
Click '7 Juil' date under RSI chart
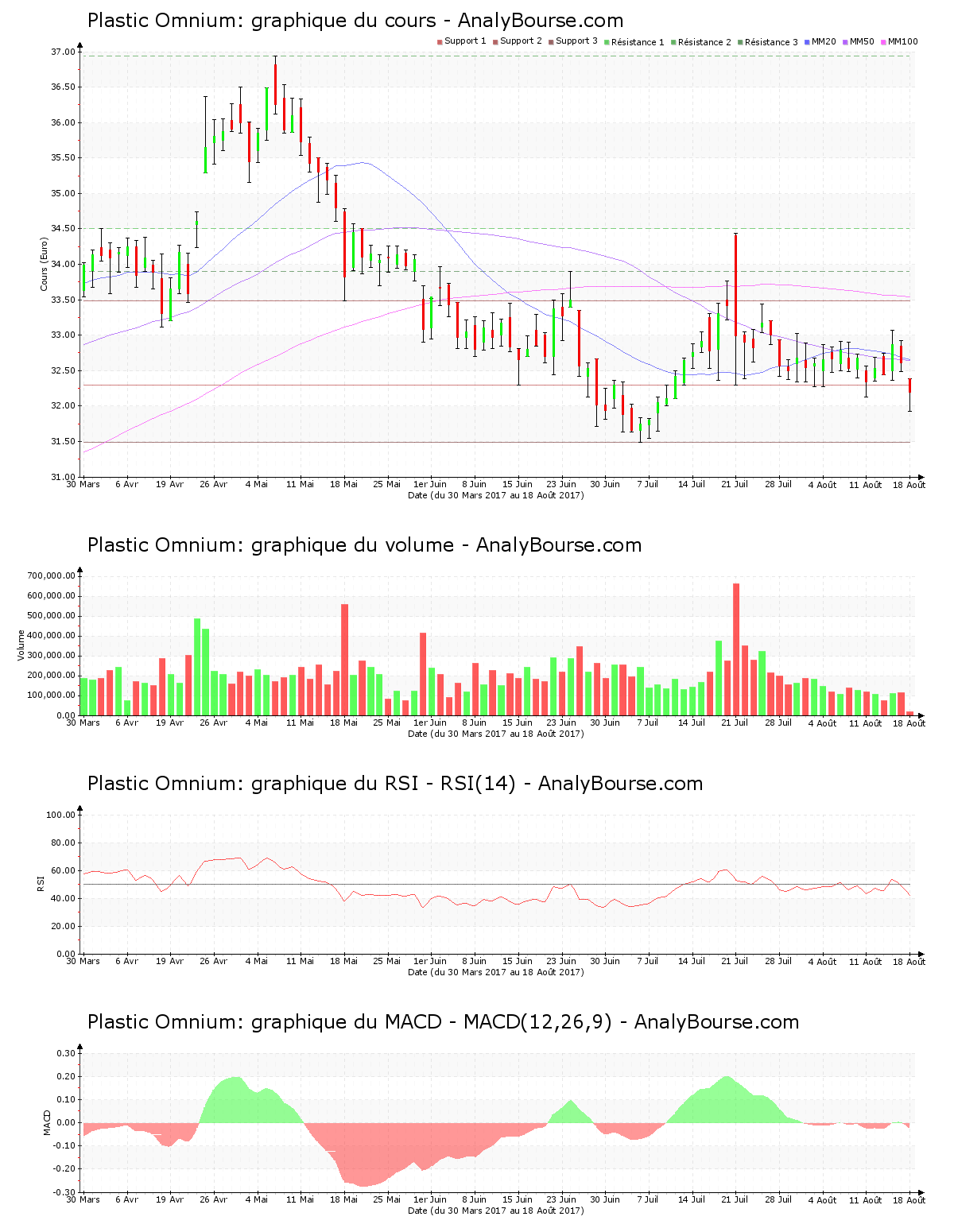pyautogui.click(x=648, y=961)
